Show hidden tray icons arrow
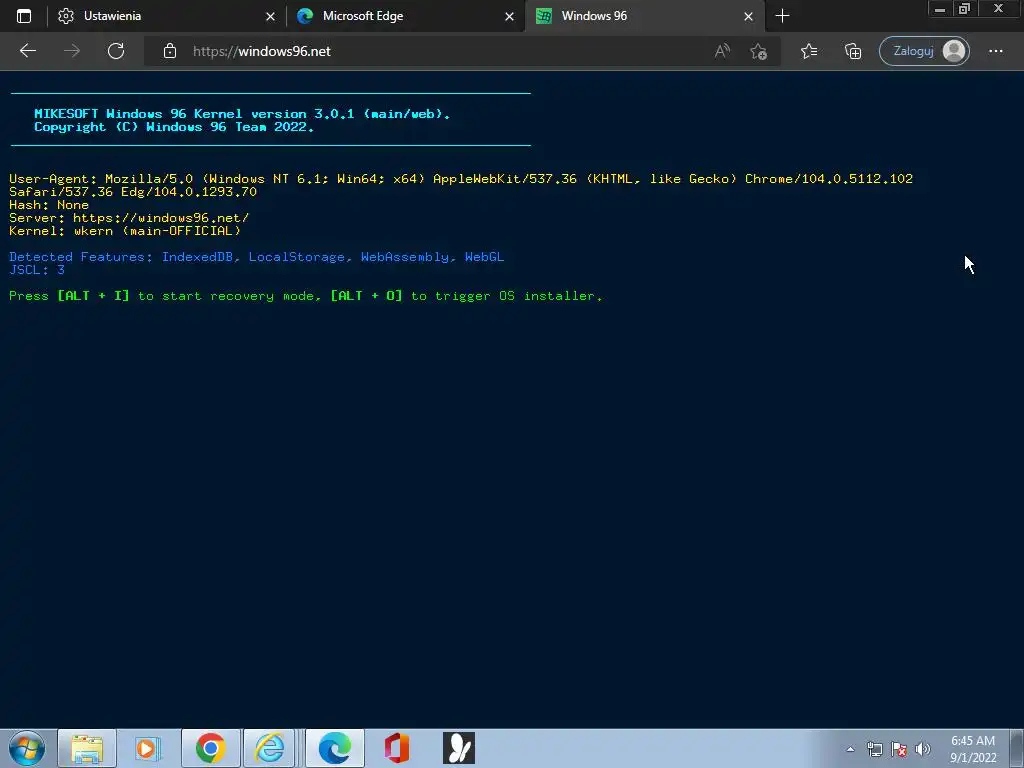Image resolution: width=1024 pixels, height=768 pixels. click(x=850, y=749)
